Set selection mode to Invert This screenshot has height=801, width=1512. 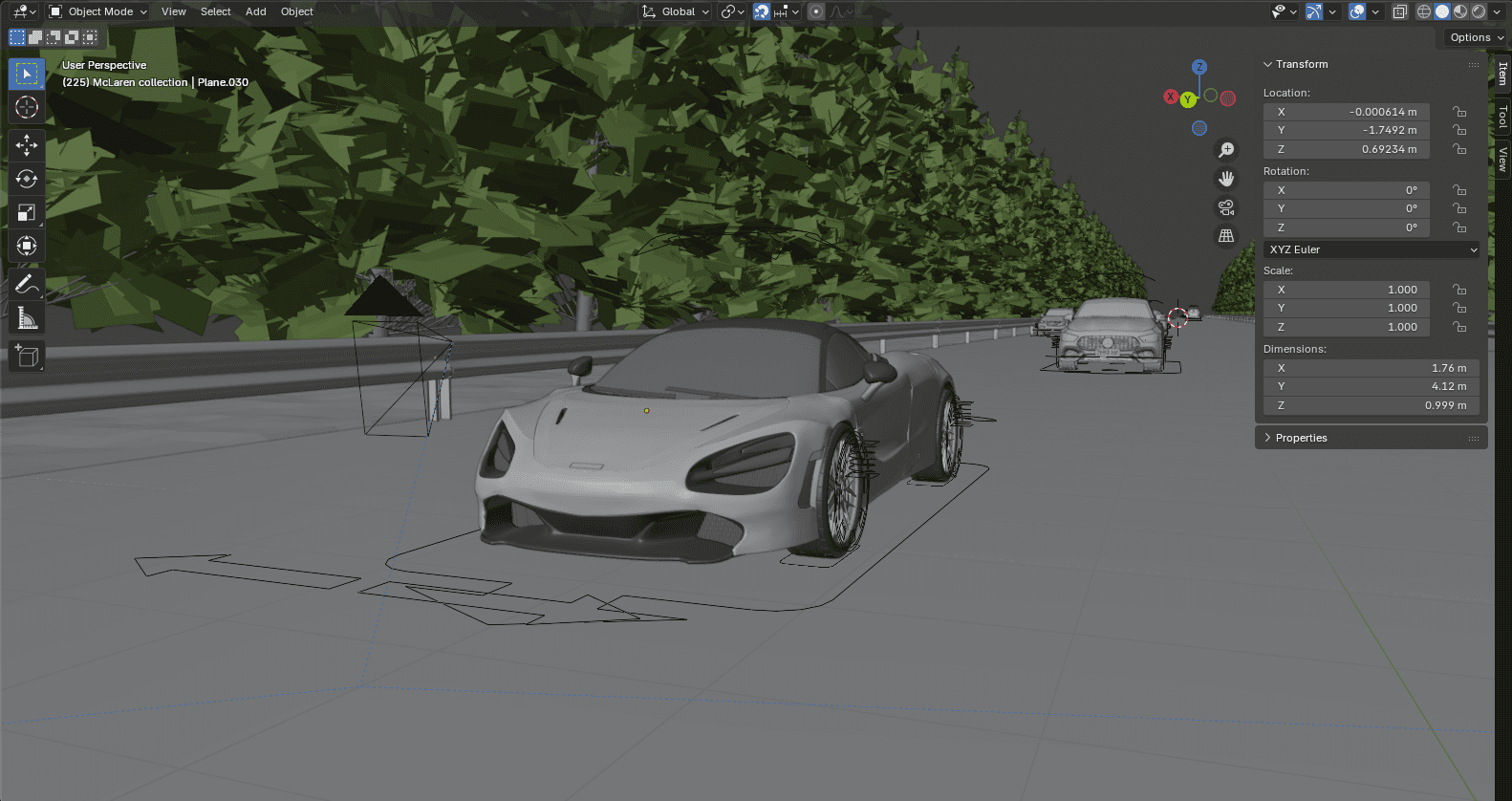point(72,37)
